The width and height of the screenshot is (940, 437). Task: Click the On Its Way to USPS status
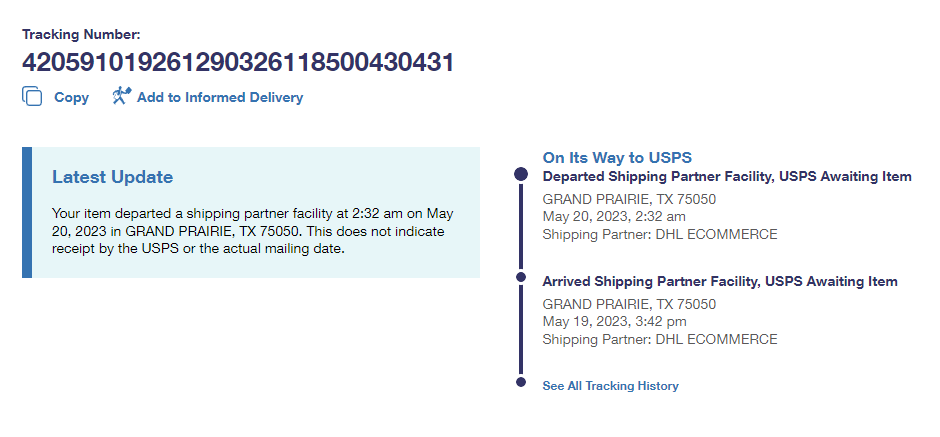[x=617, y=157]
